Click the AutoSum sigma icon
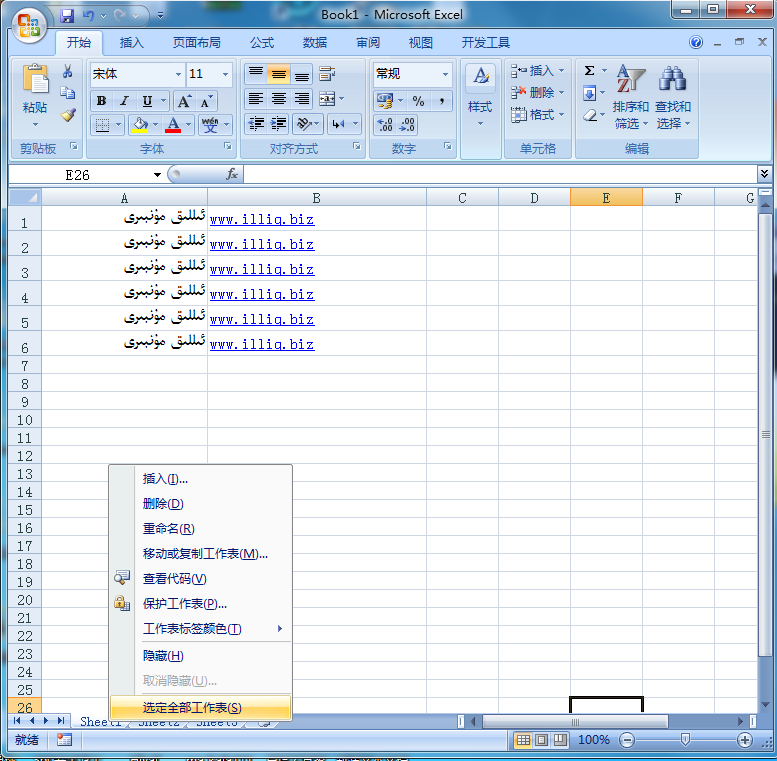Screen dimensions: 777x761 tap(590, 71)
